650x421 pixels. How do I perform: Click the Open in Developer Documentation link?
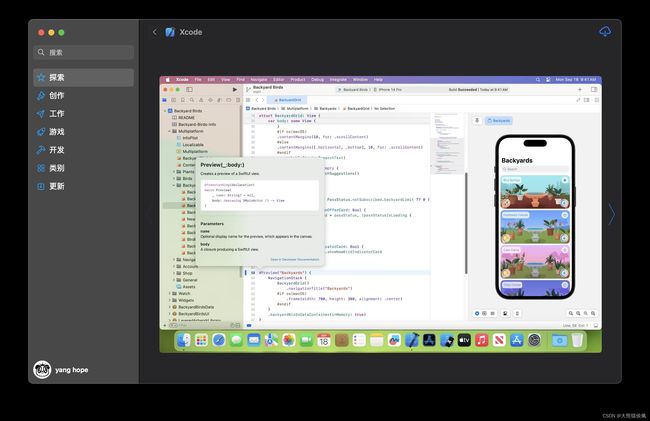(295, 259)
